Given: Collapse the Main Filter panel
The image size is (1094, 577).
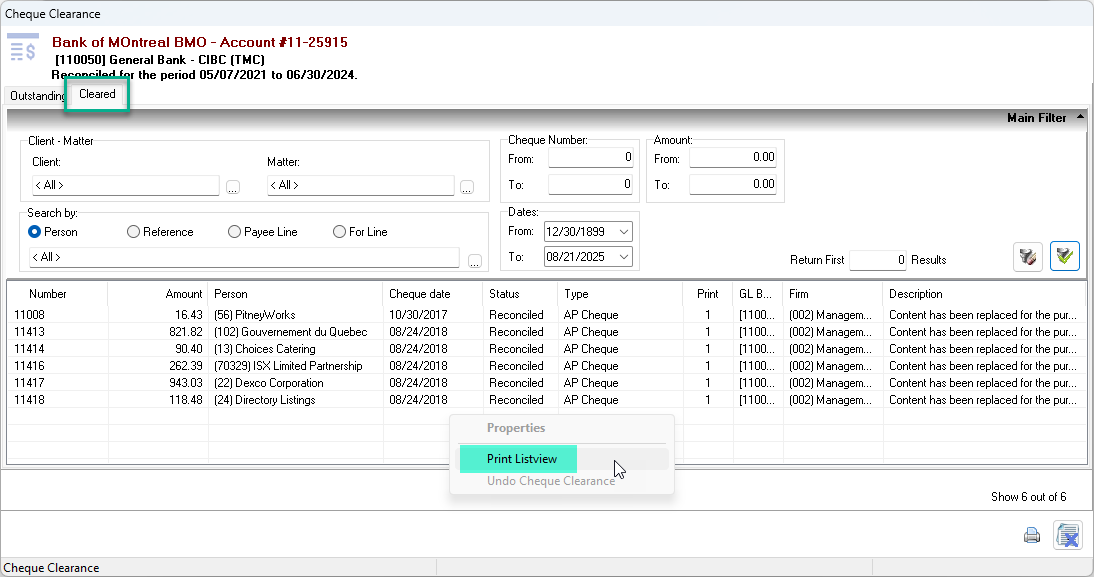Looking at the screenshot, I should coord(1080,117).
